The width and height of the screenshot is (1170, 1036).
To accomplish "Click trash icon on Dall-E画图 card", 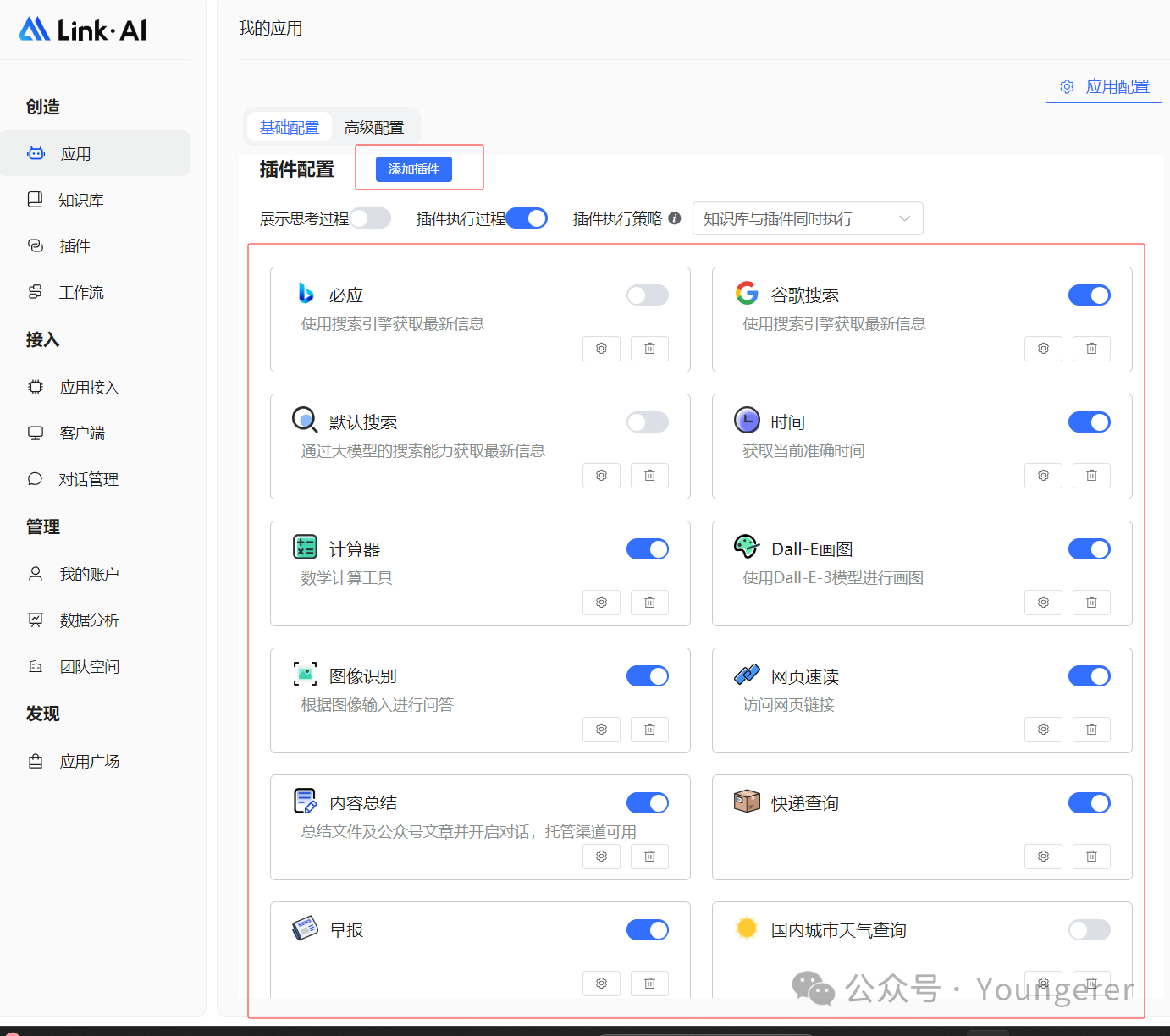I will tap(1091, 603).
